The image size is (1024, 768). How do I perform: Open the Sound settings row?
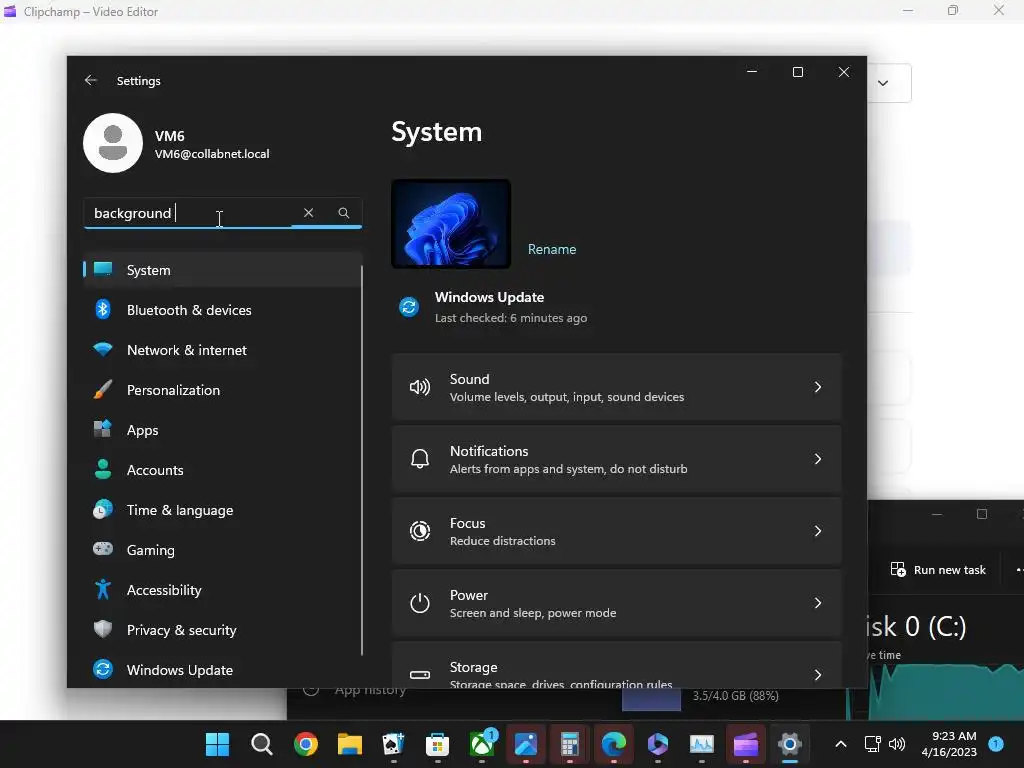pos(616,387)
